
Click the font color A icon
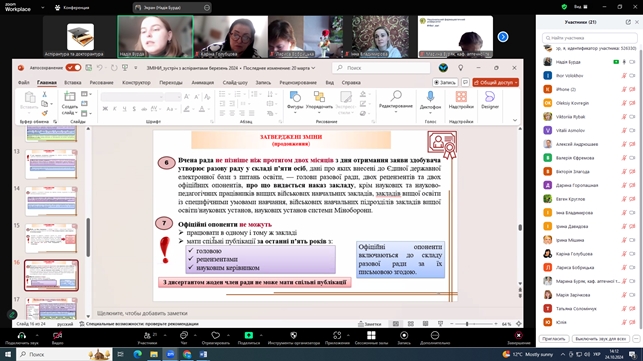pos(201,109)
